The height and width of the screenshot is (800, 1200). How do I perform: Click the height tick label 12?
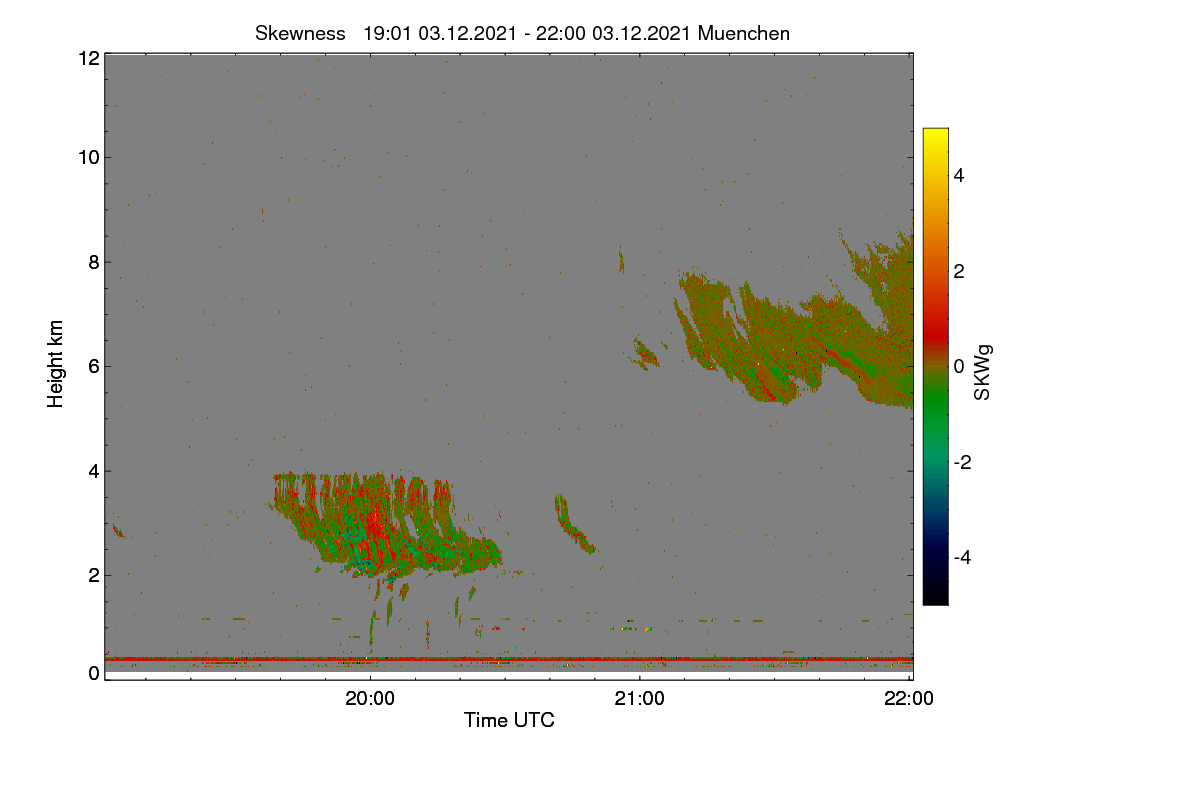(x=88, y=58)
